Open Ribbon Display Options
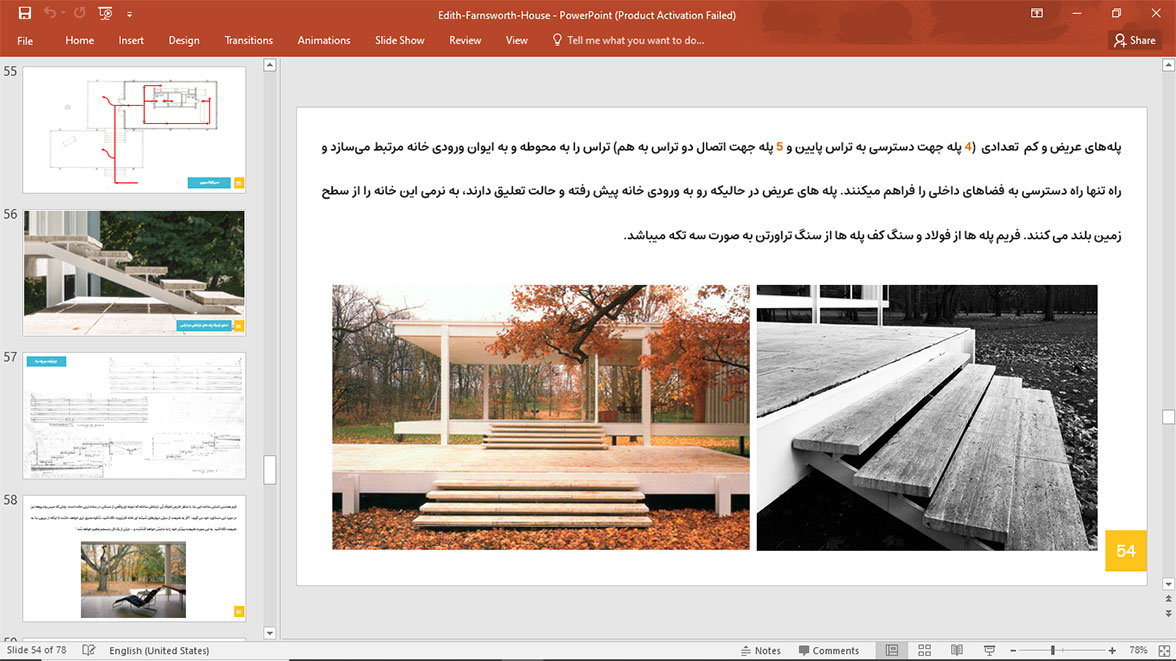The width and height of the screenshot is (1176, 661). pyautogui.click(x=1036, y=14)
